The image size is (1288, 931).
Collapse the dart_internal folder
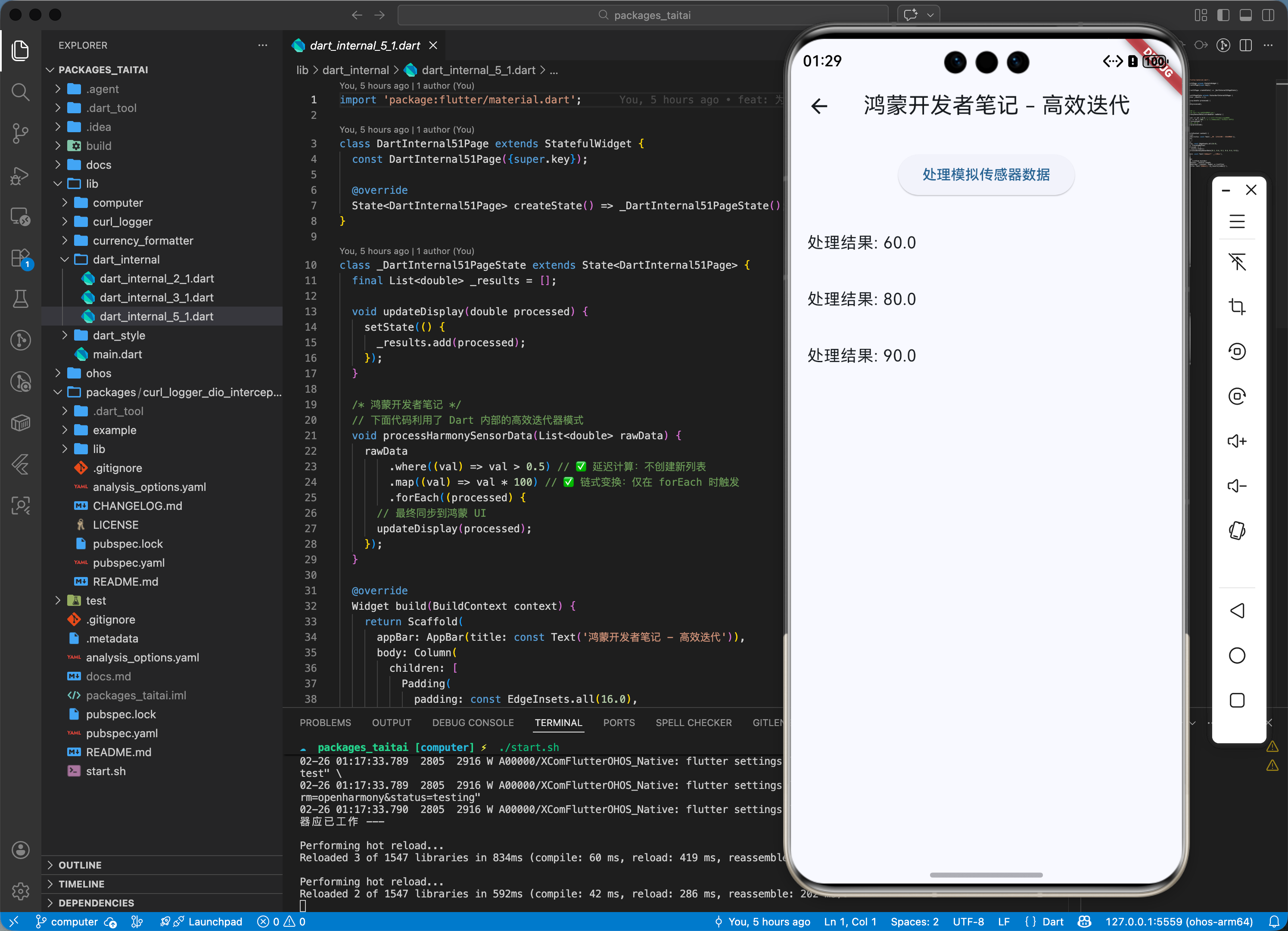click(x=126, y=259)
